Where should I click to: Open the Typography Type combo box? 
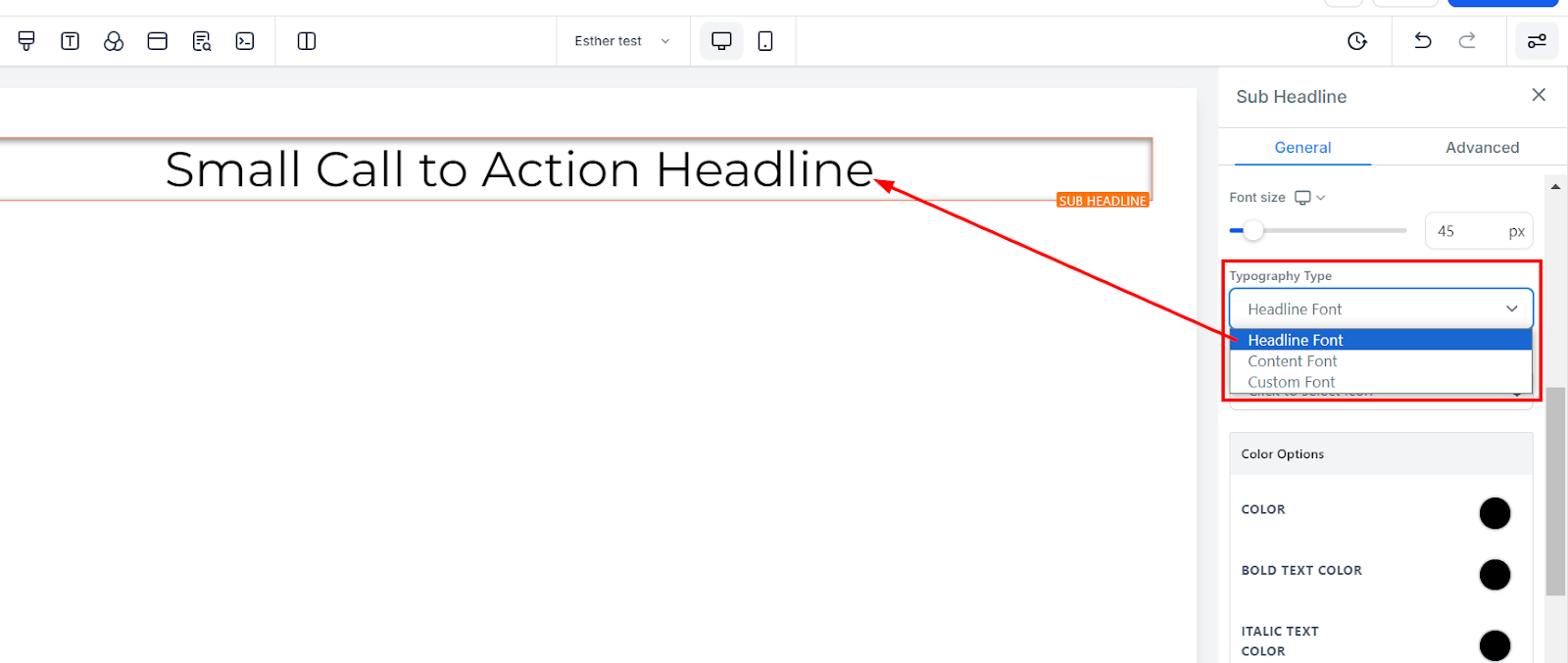coord(1381,309)
